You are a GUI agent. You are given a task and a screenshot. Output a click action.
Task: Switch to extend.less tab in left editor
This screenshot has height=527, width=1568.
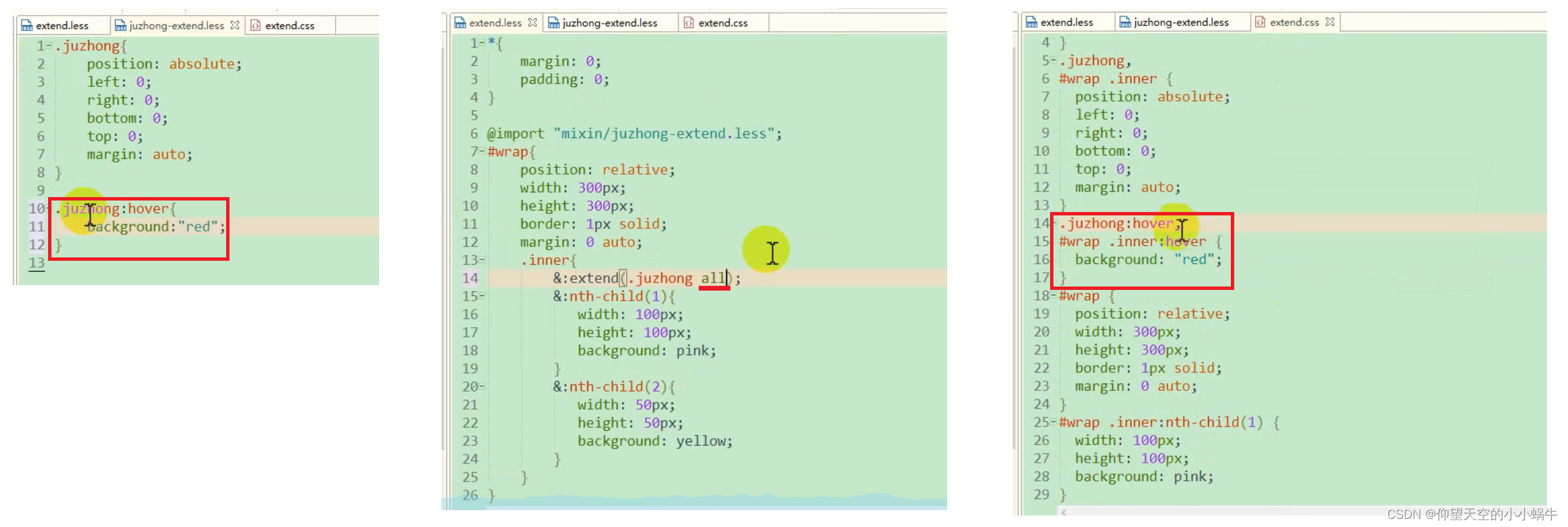coord(62,26)
